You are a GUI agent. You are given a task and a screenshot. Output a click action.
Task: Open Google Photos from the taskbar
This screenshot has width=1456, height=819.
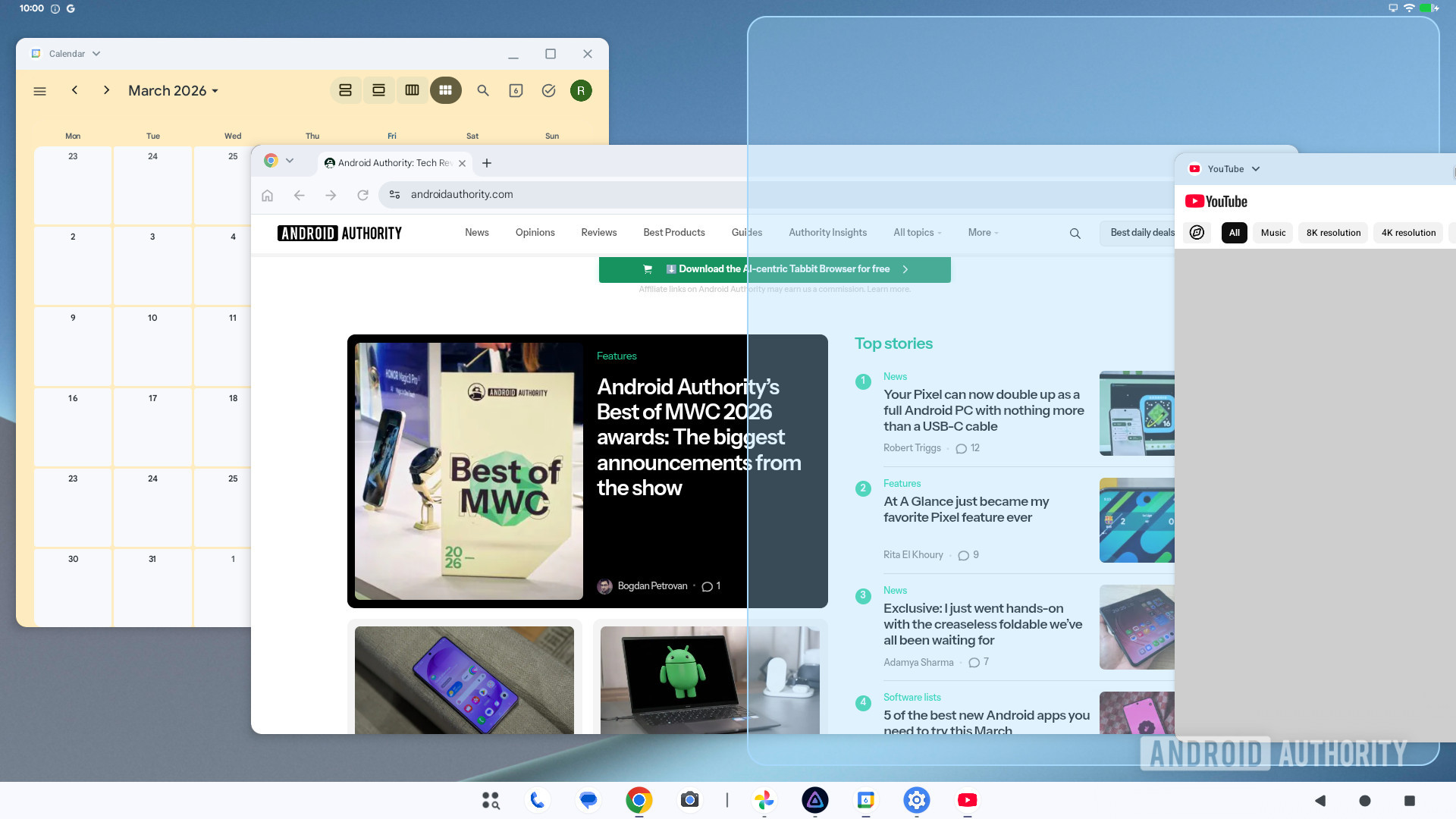(764, 800)
